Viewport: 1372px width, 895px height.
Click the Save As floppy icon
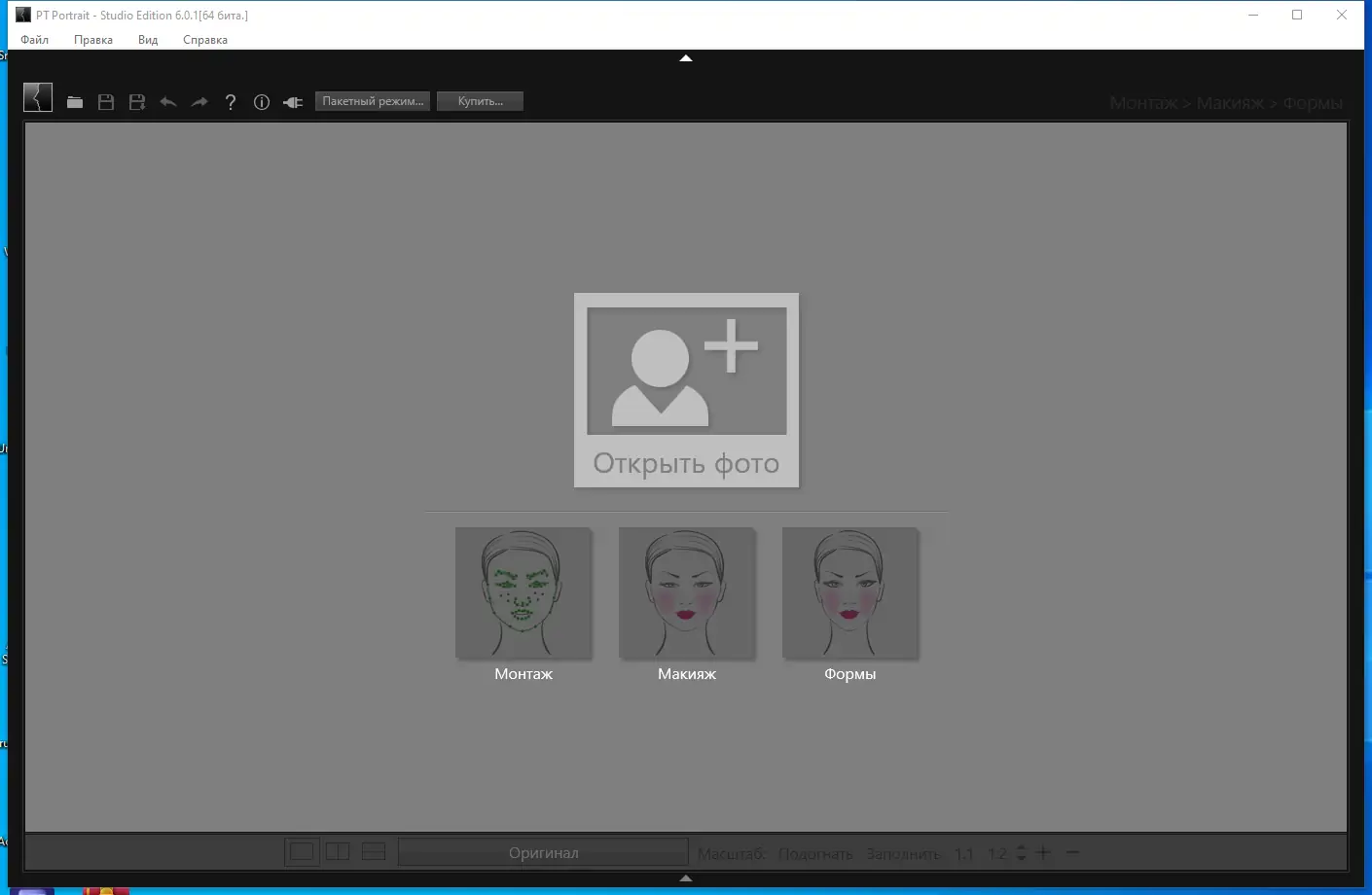pyautogui.click(x=137, y=102)
